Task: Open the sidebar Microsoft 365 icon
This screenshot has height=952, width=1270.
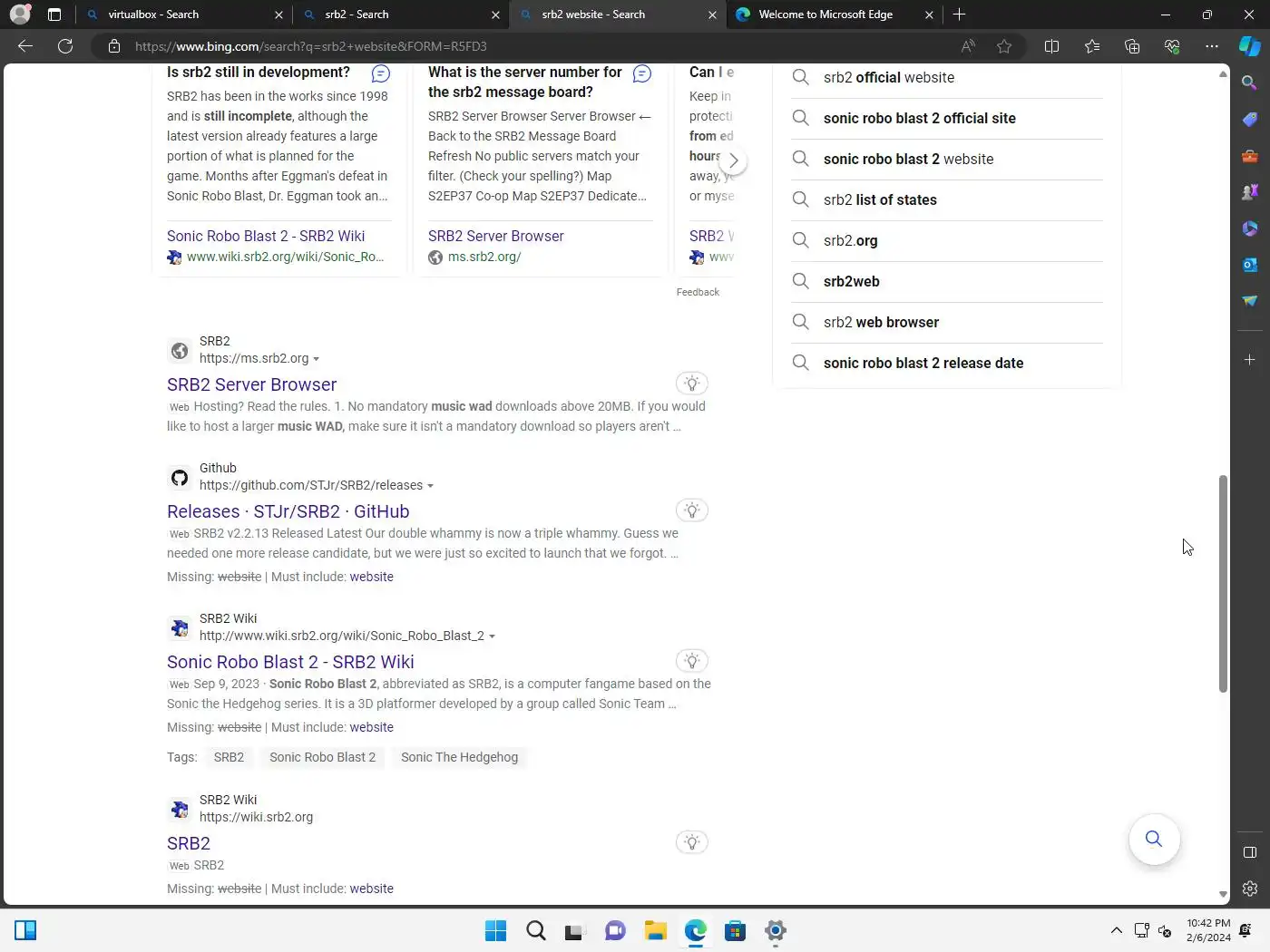Action: click(1250, 228)
